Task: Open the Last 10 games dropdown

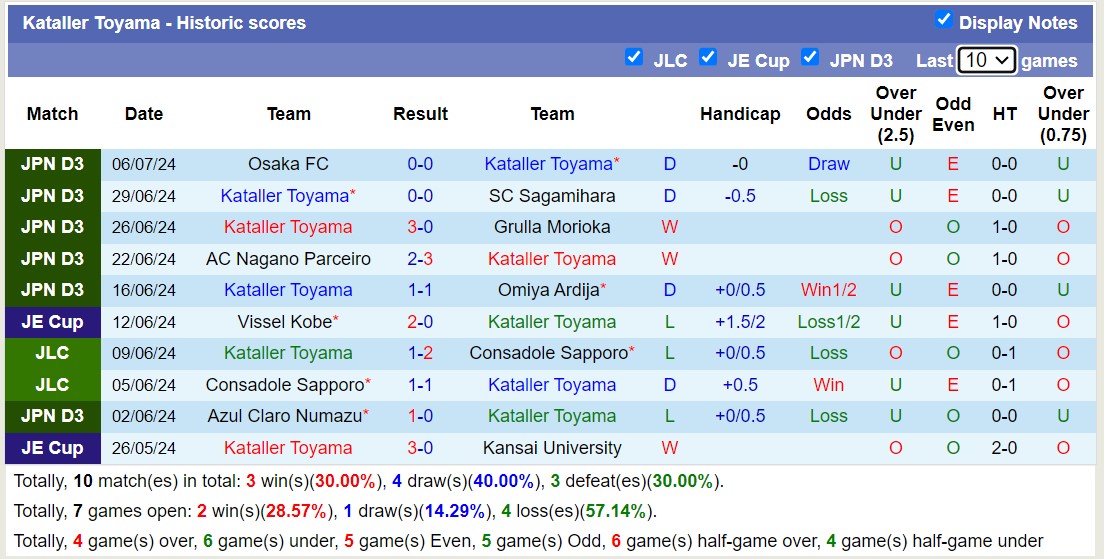Action: pyautogui.click(x=986, y=60)
